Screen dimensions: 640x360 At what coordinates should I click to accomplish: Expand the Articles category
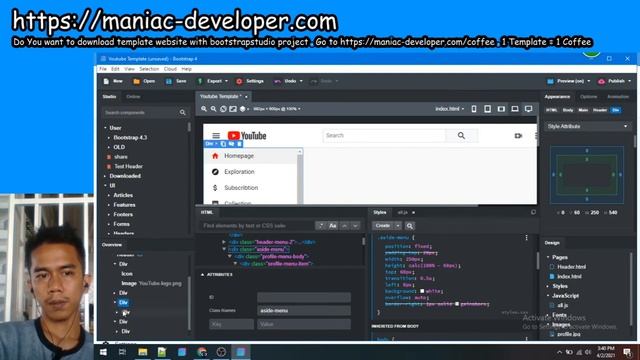109,195
